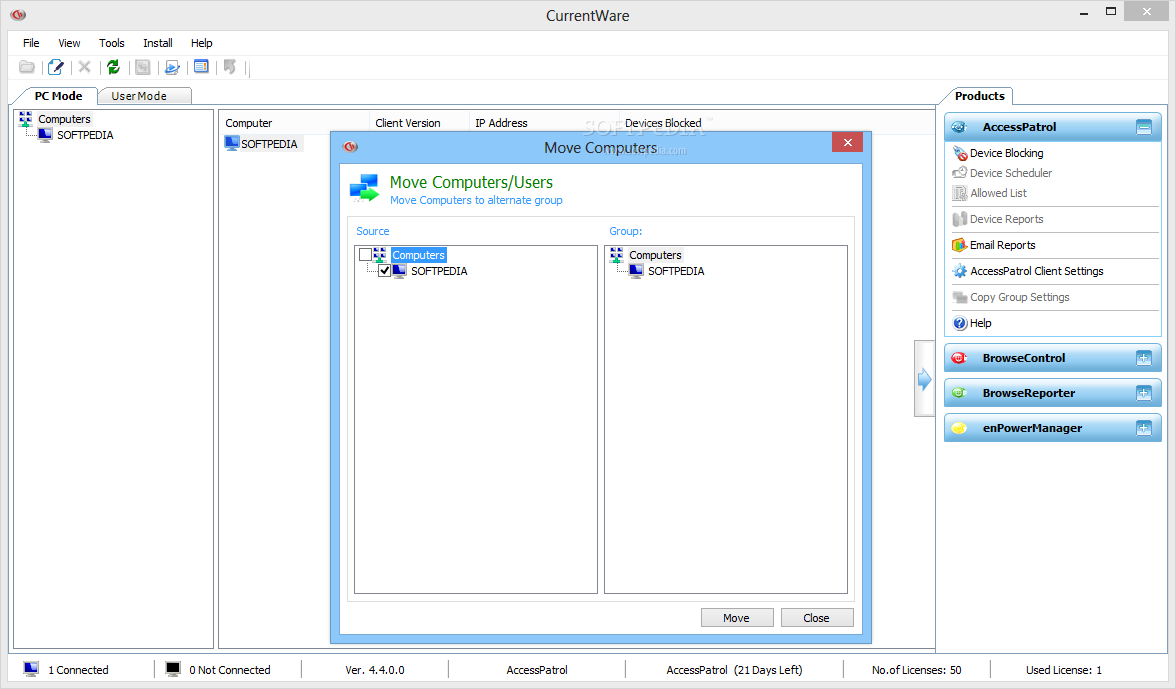Click the AccessPatrol Client Settings gear icon

point(959,271)
